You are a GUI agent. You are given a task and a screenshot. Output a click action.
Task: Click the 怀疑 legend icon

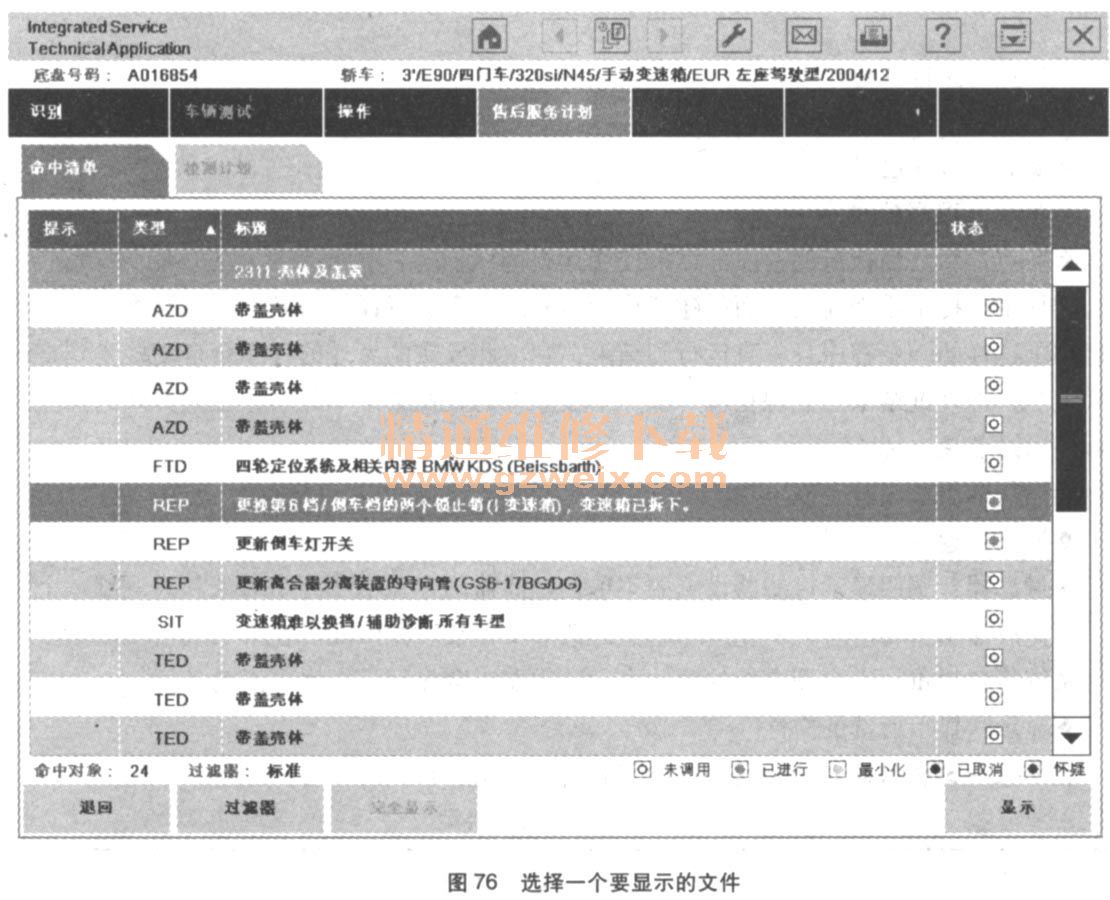[x=1033, y=769]
